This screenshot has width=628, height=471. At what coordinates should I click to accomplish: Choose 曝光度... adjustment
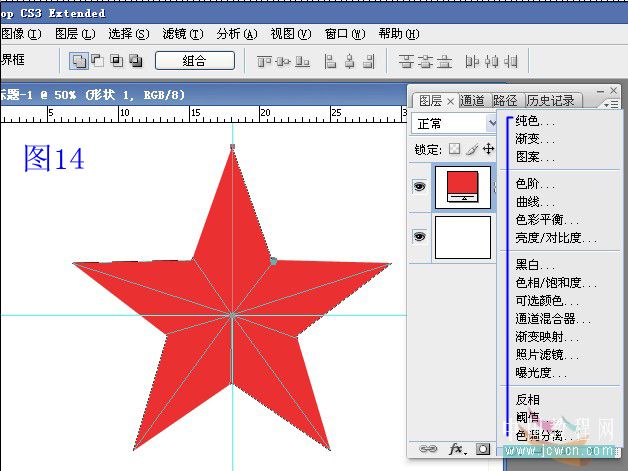point(541,373)
